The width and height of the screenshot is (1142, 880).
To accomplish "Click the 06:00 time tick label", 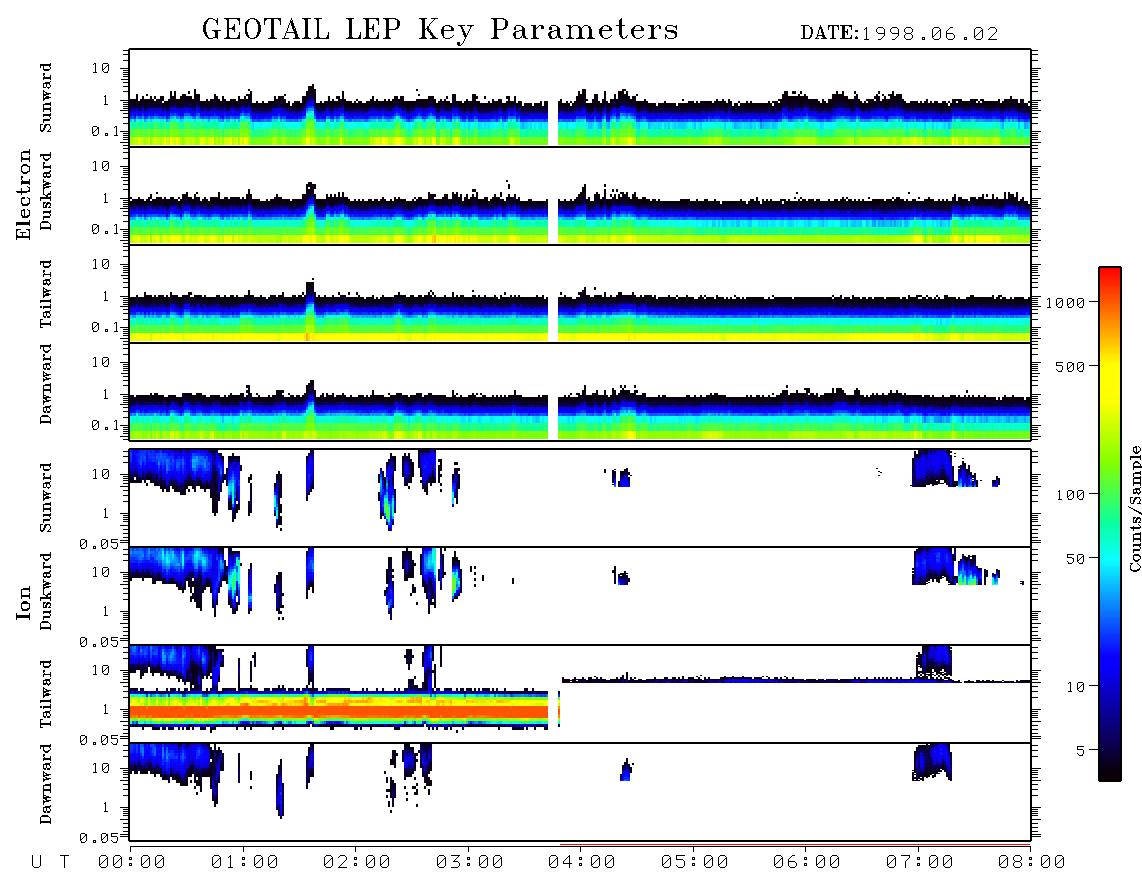I will 807,862.
